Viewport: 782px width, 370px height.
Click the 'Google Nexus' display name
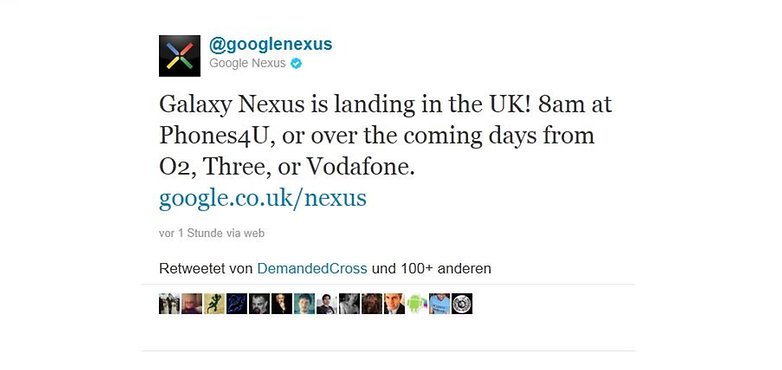click(x=247, y=63)
